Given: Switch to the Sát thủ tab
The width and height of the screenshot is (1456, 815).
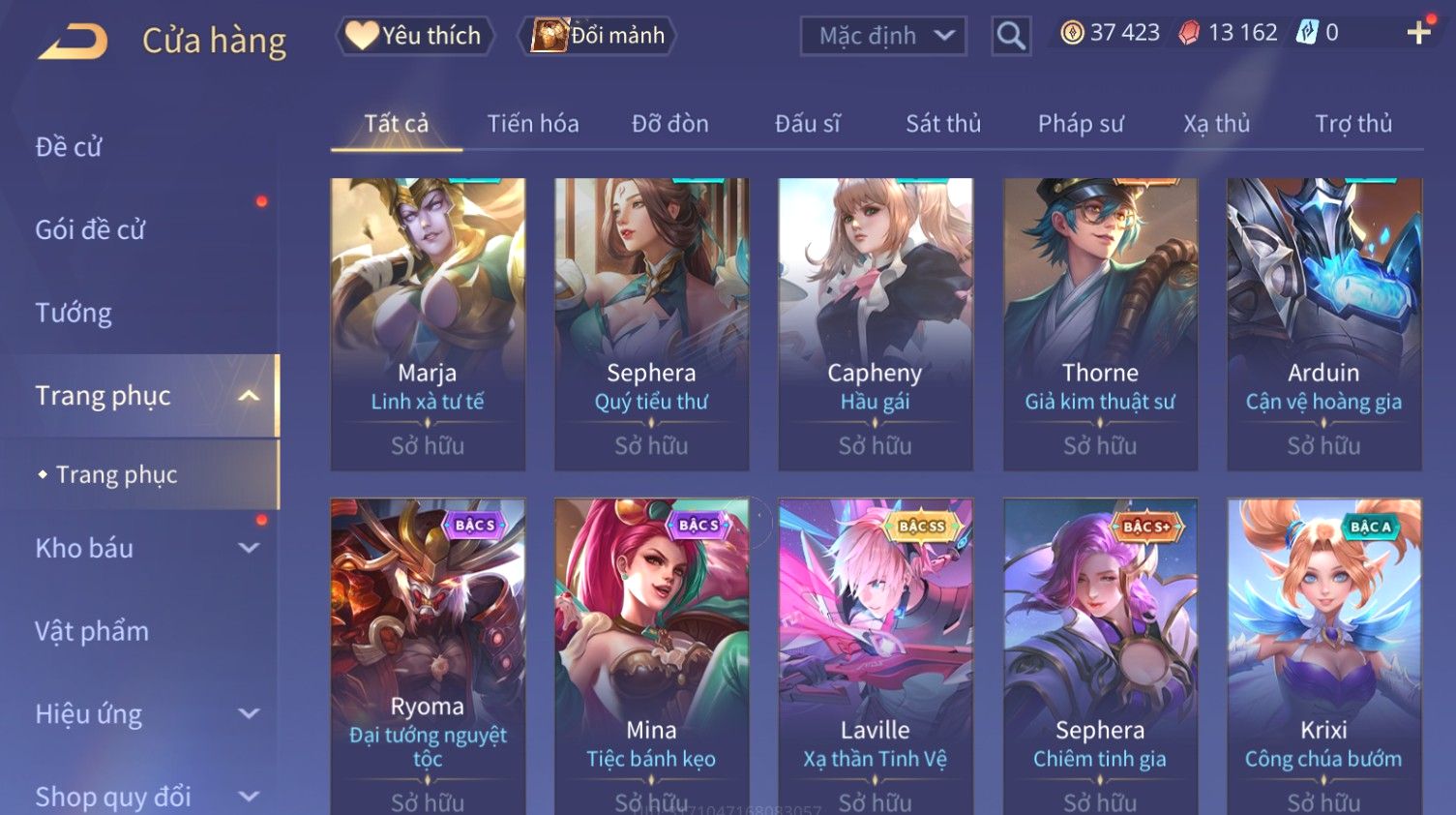Looking at the screenshot, I should [x=943, y=124].
